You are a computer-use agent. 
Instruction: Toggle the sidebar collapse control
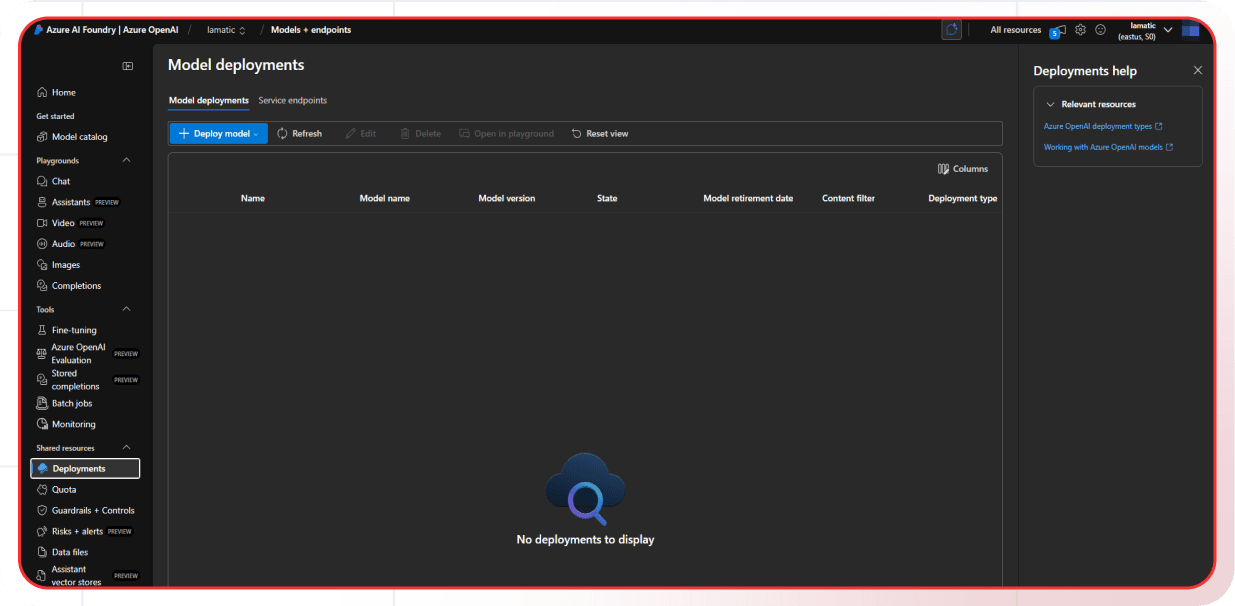click(x=128, y=65)
